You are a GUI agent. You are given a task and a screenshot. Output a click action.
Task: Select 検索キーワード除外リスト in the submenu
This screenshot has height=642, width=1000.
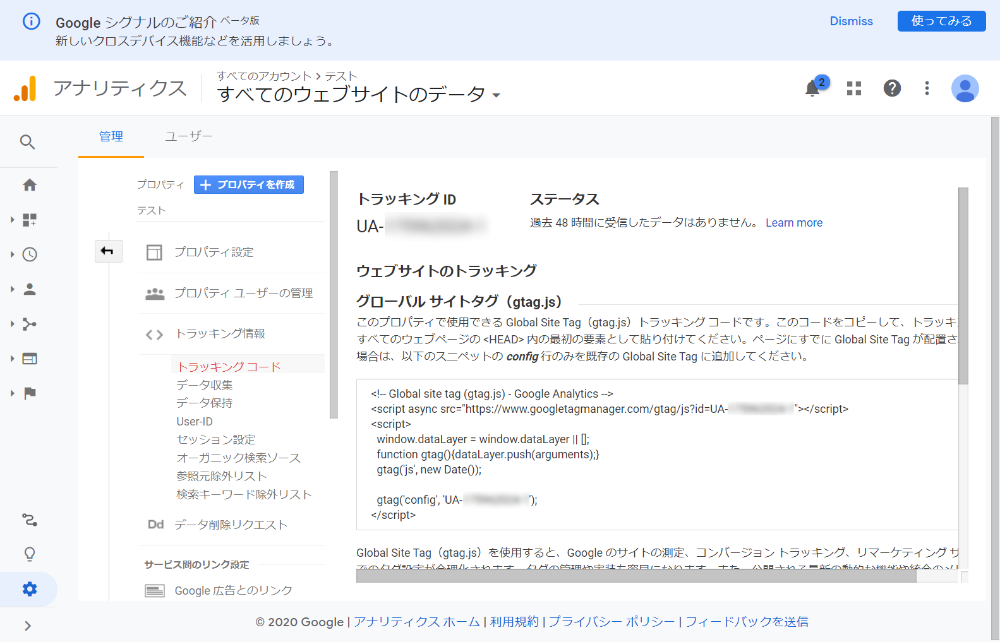pyautogui.click(x=244, y=494)
